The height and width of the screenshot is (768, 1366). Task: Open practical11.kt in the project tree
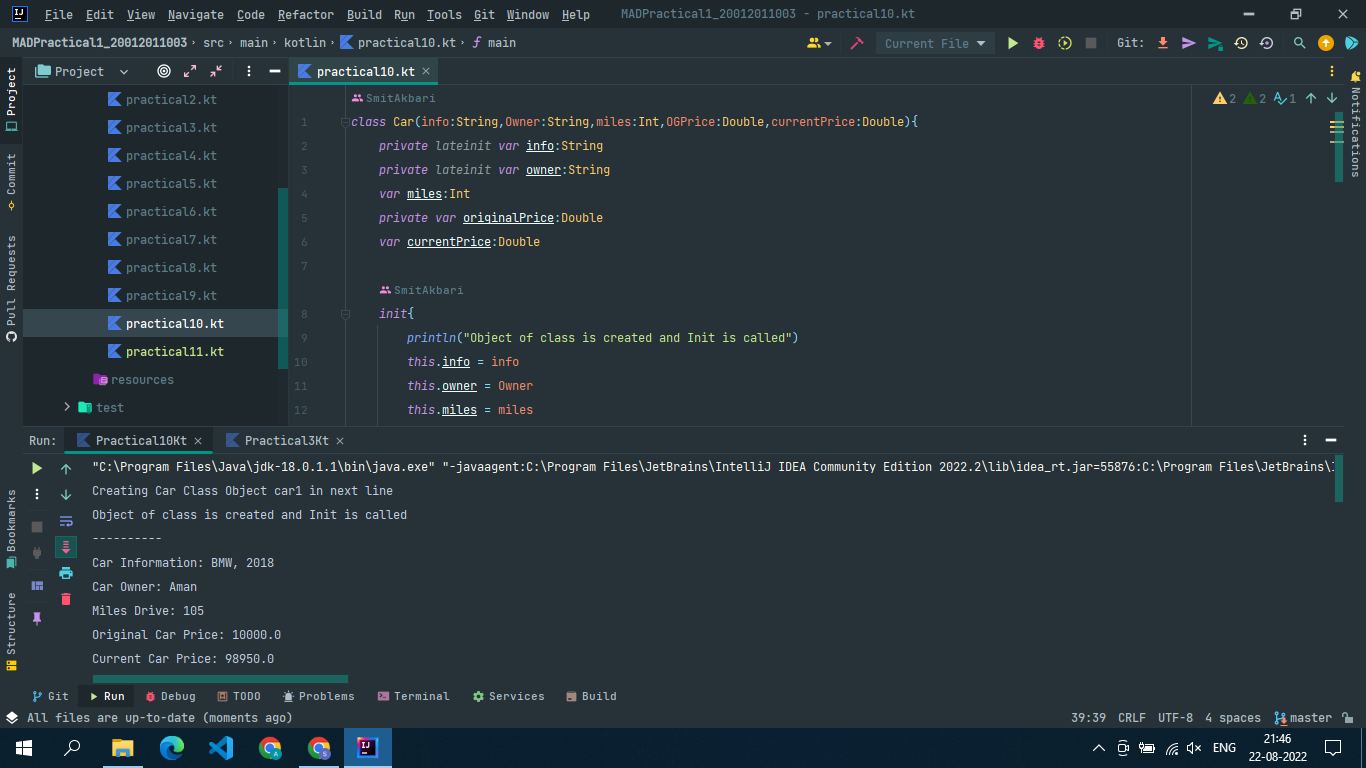174,352
